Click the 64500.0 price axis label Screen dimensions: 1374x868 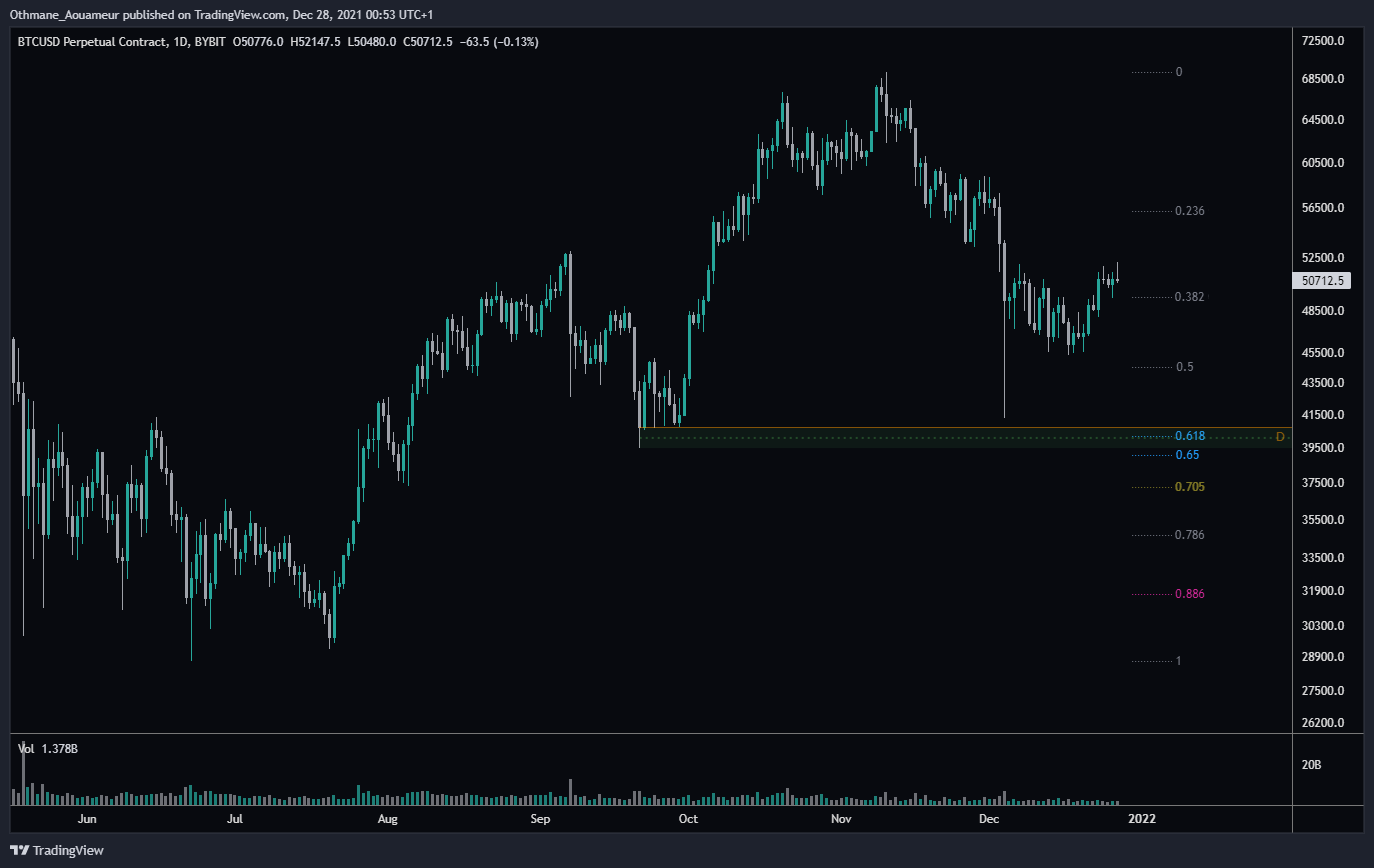(1321, 120)
